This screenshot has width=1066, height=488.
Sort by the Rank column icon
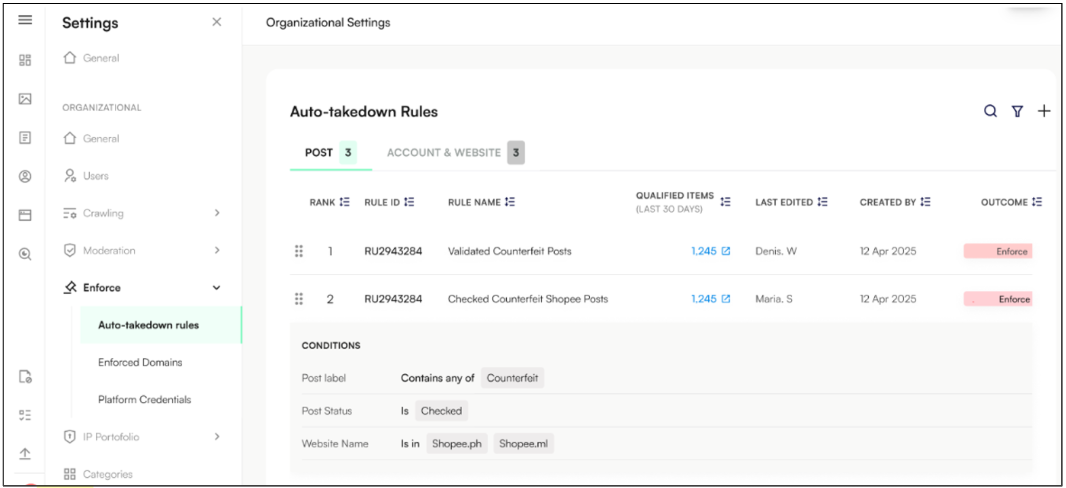[345, 202]
